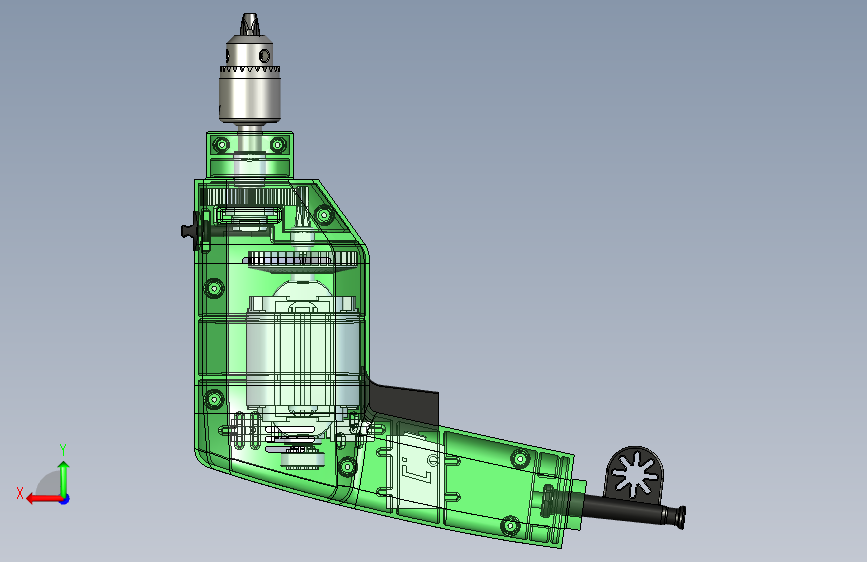Click the green Y axis arrow on triad

[x=64, y=478]
